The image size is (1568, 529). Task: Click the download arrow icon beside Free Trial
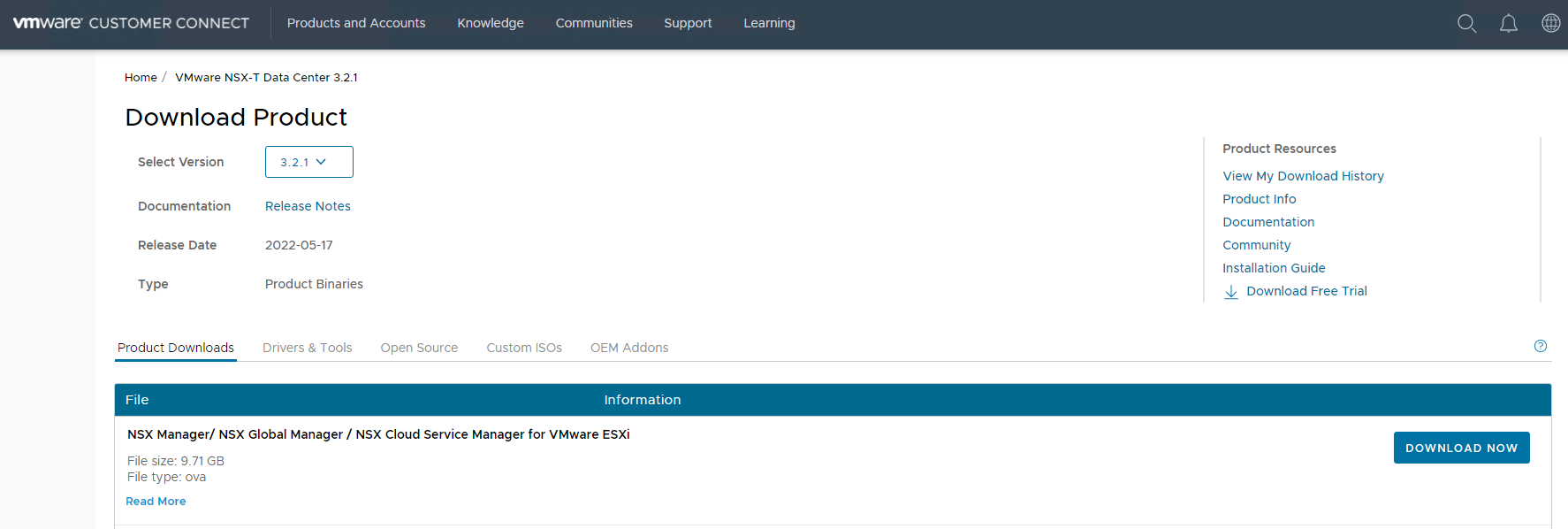[1230, 292]
